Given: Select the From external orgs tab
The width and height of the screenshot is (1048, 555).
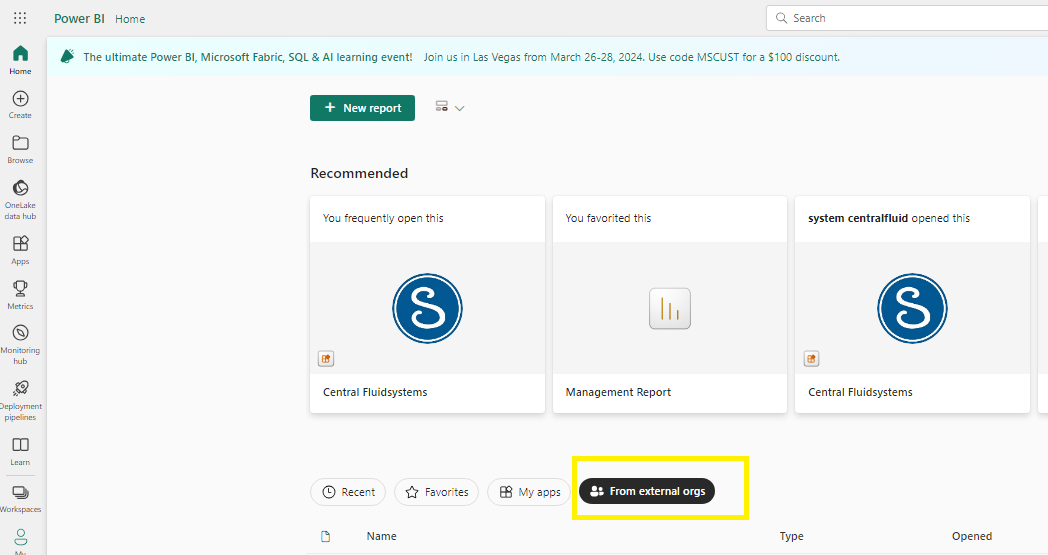Looking at the screenshot, I should 647,491.
